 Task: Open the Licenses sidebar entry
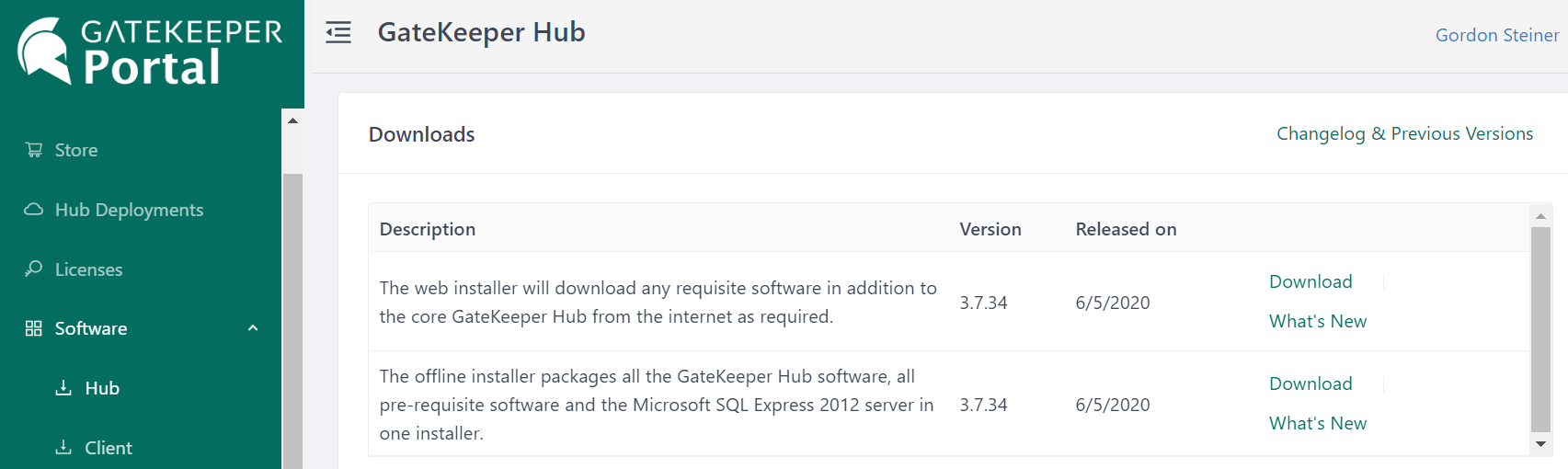88,269
